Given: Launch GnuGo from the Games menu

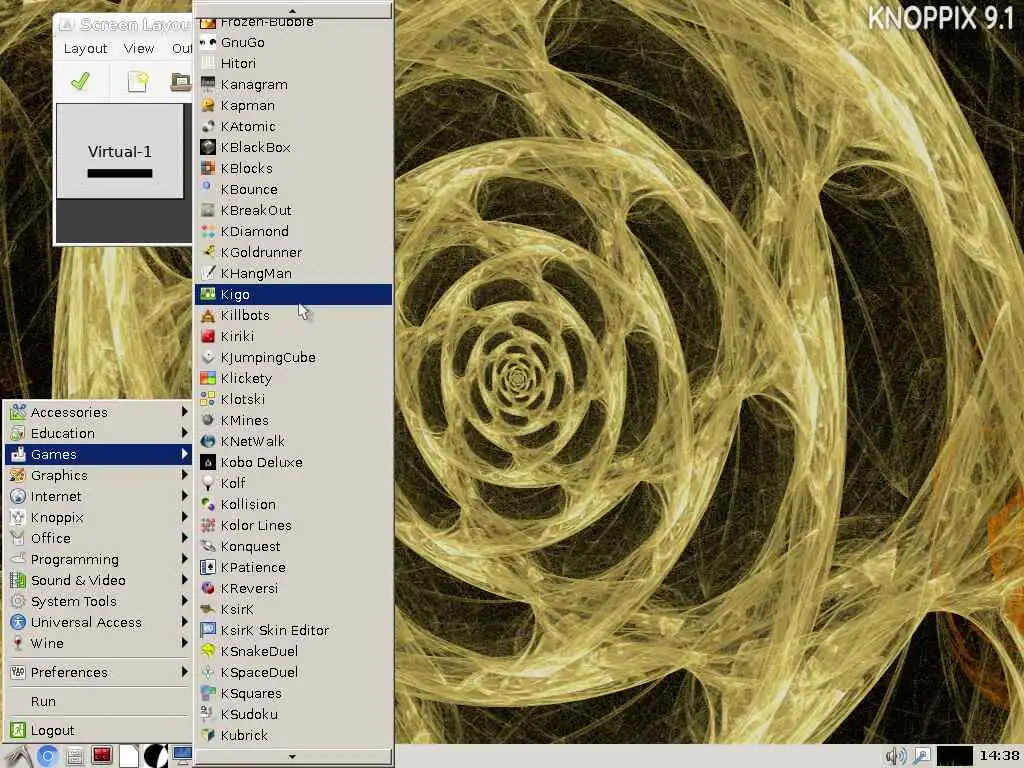Looking at the screenshot, I should [x=293, y=42].
